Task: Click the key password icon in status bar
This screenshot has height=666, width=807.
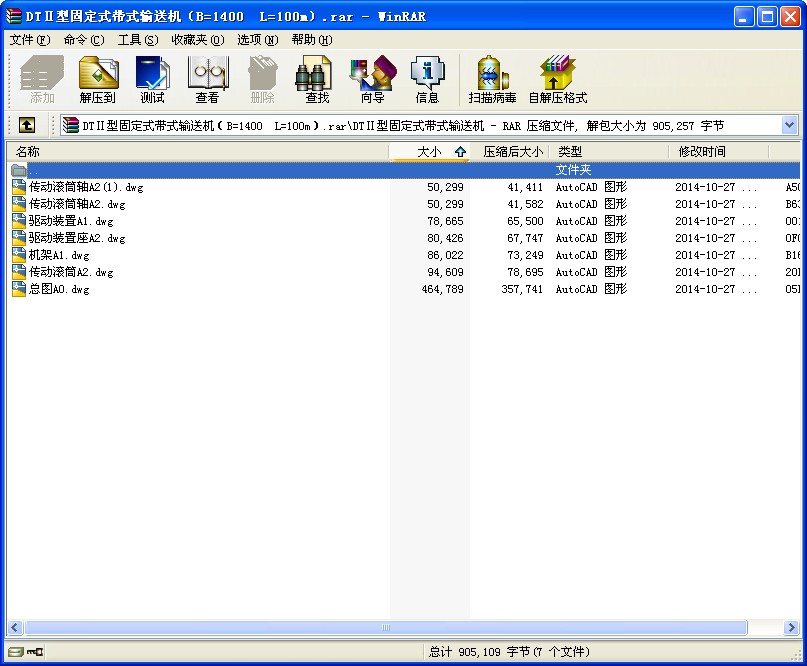Action: [35, 652]
